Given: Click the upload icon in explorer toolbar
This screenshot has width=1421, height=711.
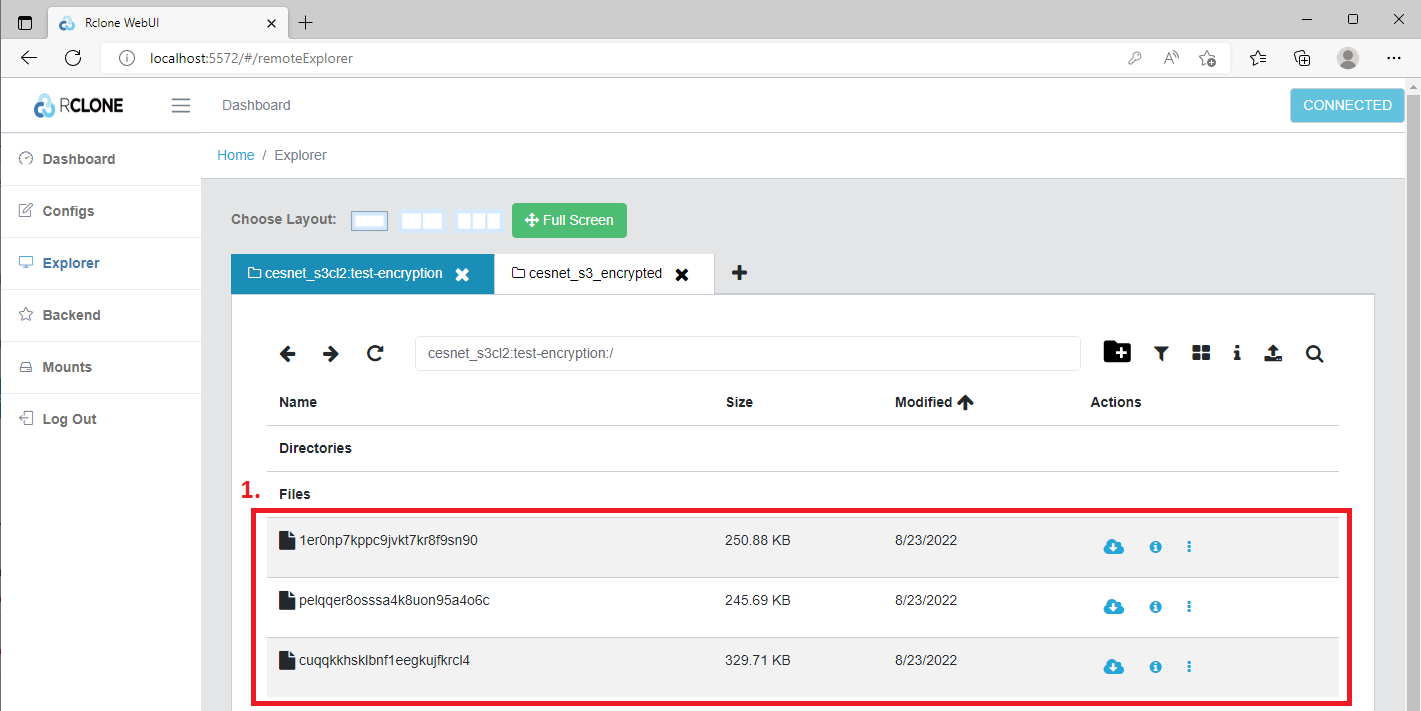Looking at the screenshot, I should [1273, 353].
